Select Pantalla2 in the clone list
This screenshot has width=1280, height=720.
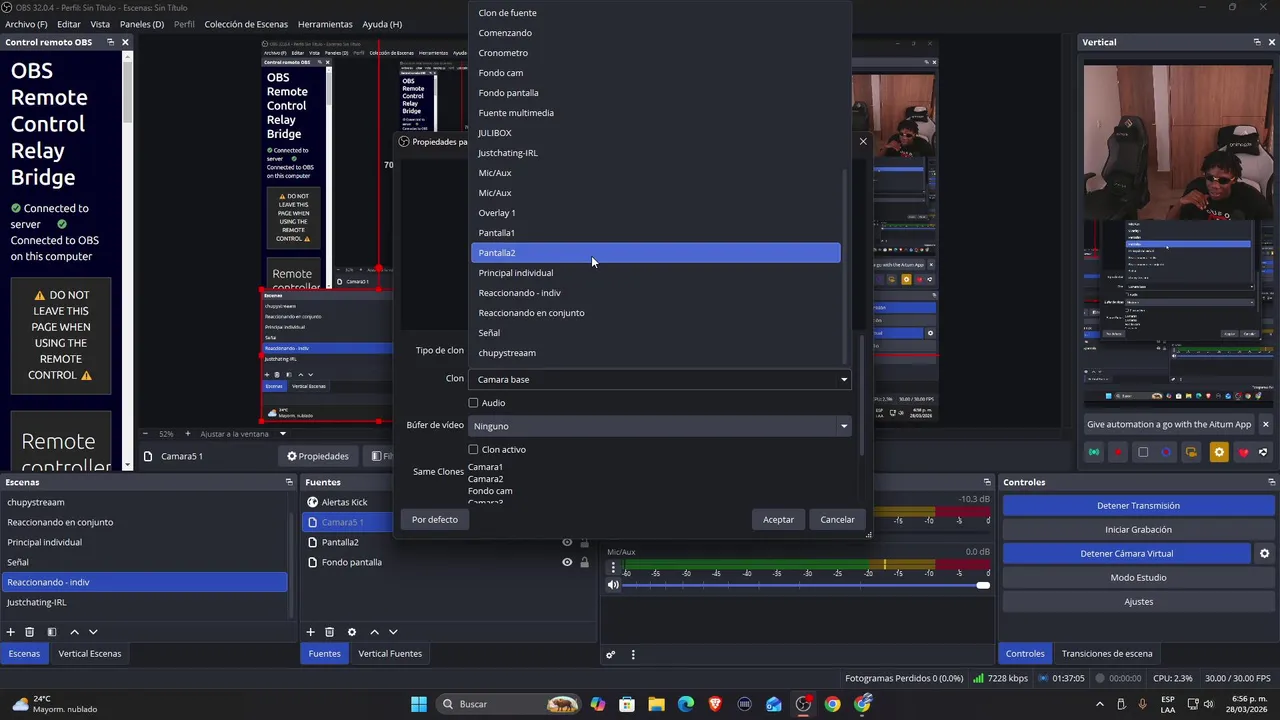(x=656, y=253)
